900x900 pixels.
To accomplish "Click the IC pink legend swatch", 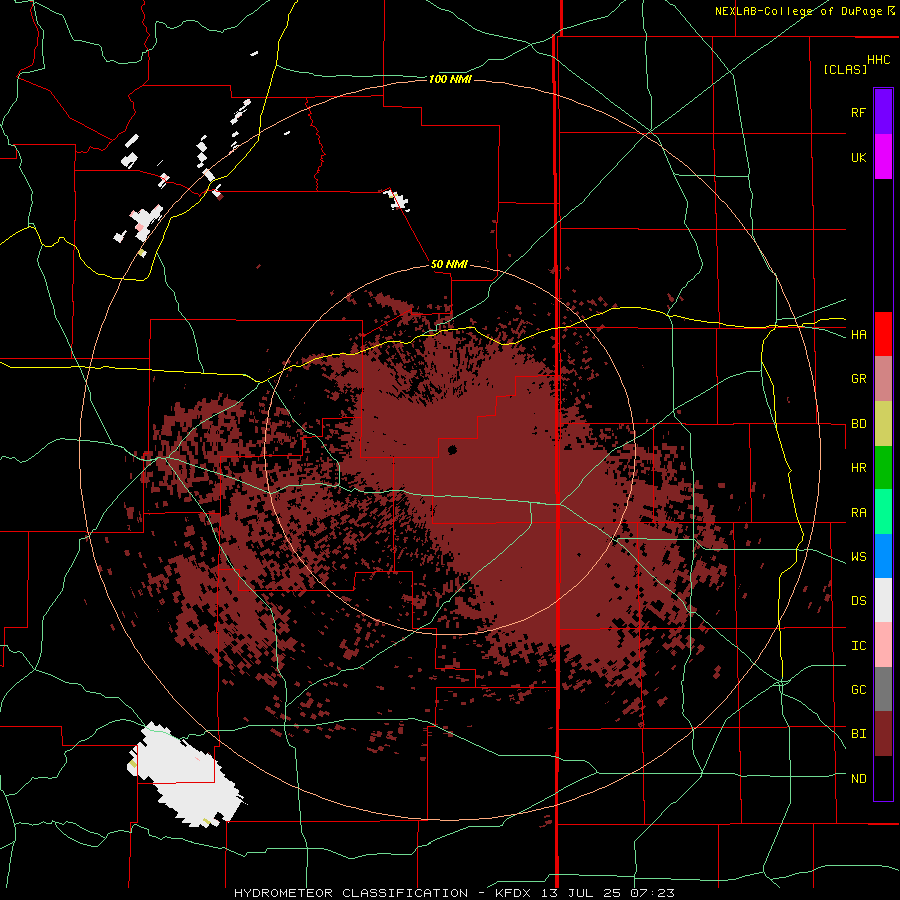I will click(883, 645).
